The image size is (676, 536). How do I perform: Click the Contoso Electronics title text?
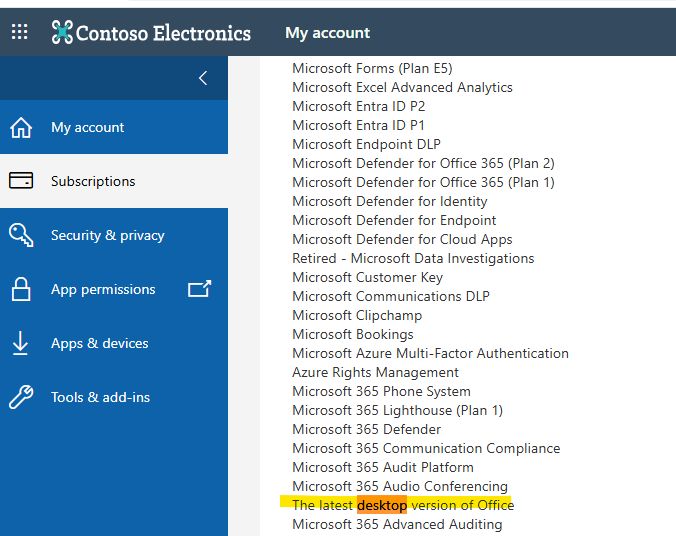[164, 33]
